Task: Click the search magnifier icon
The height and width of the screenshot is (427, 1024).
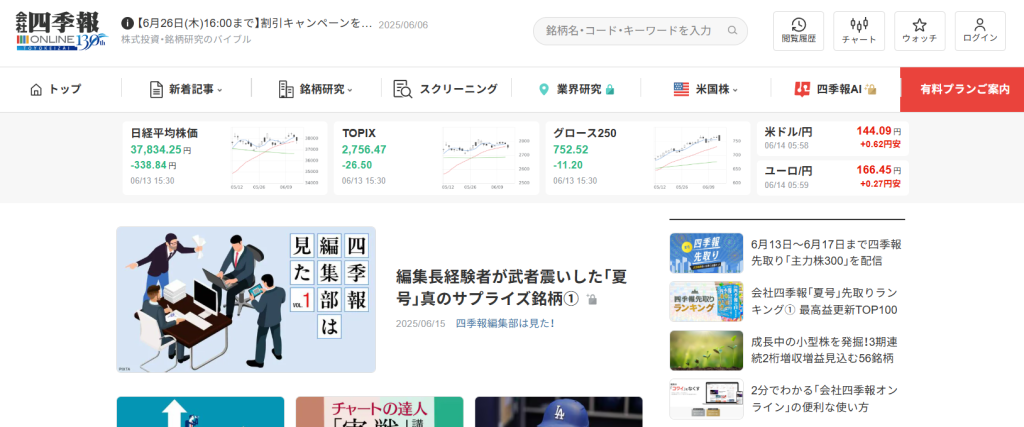Action: tap(733, 31)
